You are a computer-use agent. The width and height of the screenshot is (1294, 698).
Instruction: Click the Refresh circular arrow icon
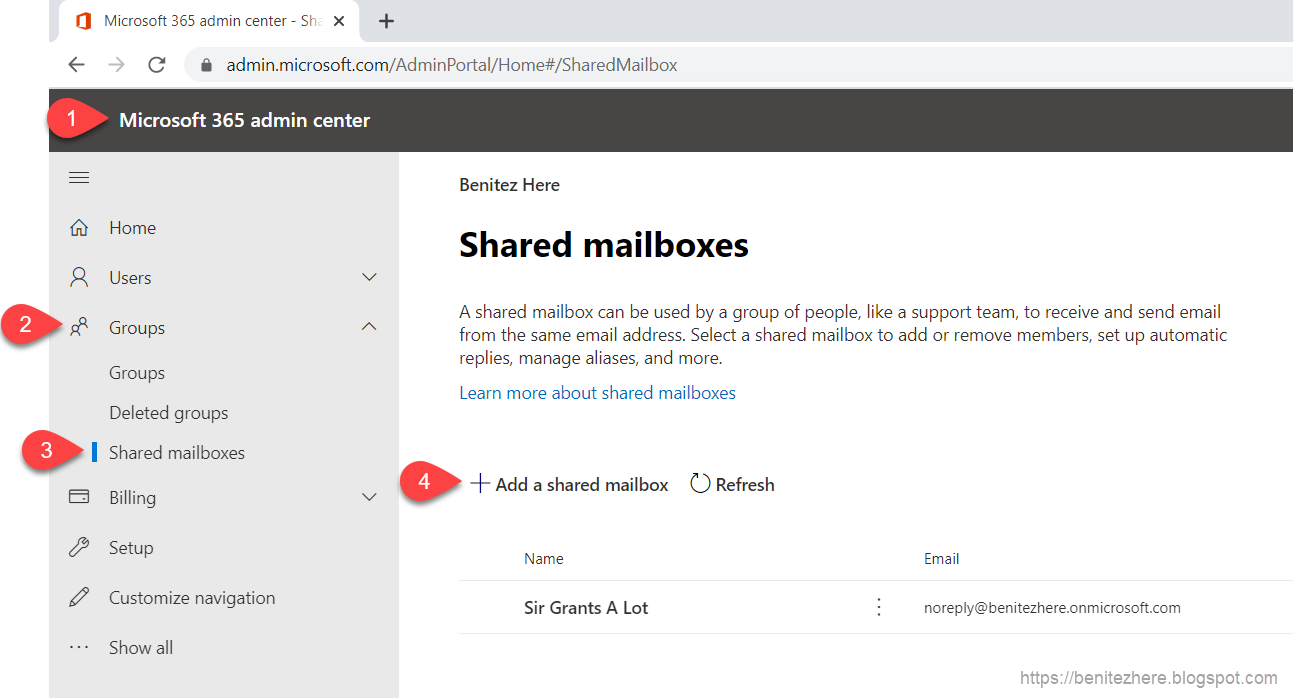point(700,483)
